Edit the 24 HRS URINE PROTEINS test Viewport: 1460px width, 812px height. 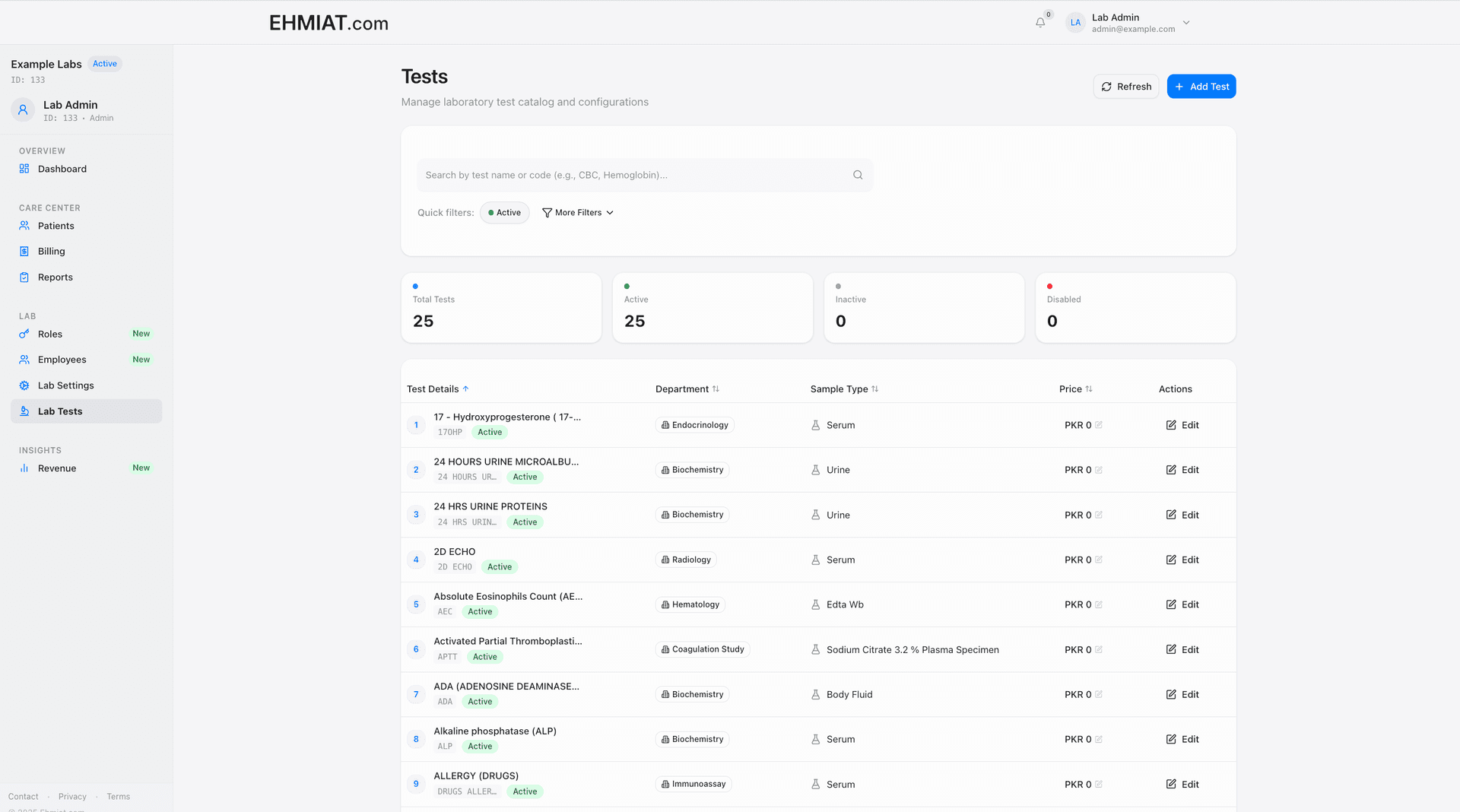1182,515
